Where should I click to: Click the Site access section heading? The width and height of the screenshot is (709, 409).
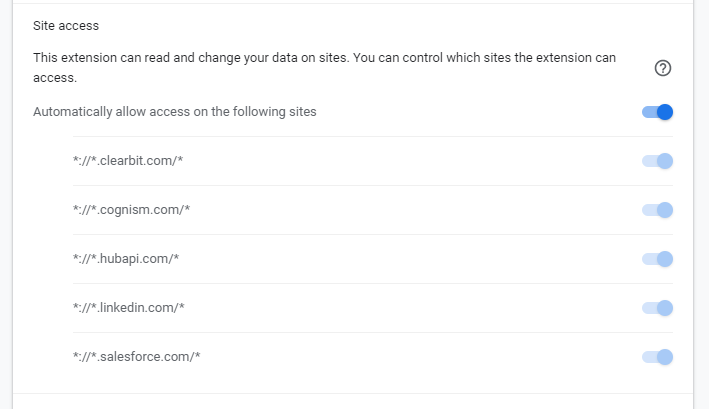point(66,26)
